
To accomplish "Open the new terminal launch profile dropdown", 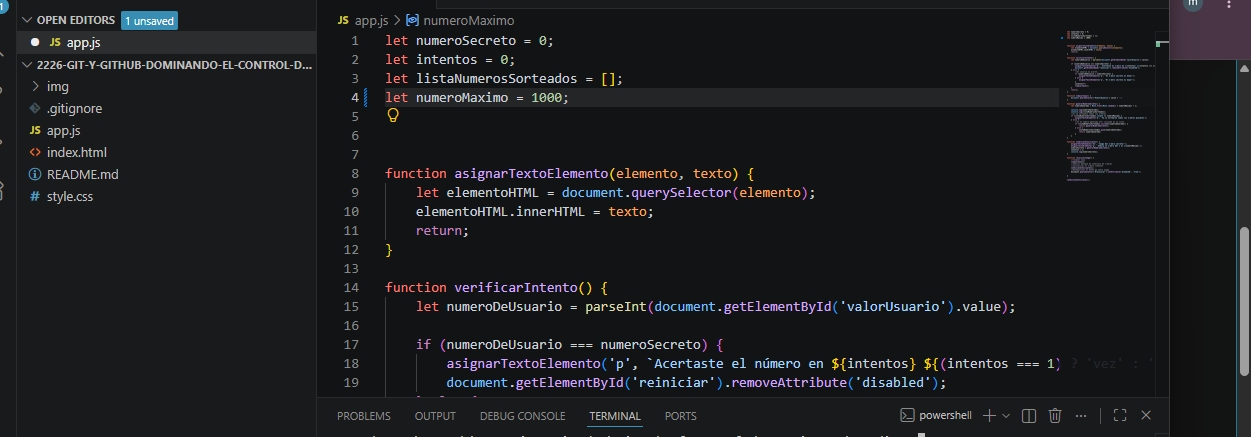I will point(1006,415).
